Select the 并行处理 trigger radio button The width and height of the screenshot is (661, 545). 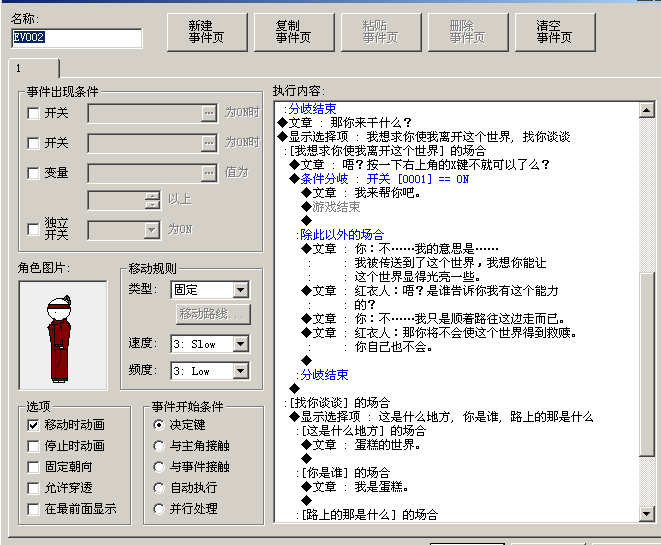point(159,509)
